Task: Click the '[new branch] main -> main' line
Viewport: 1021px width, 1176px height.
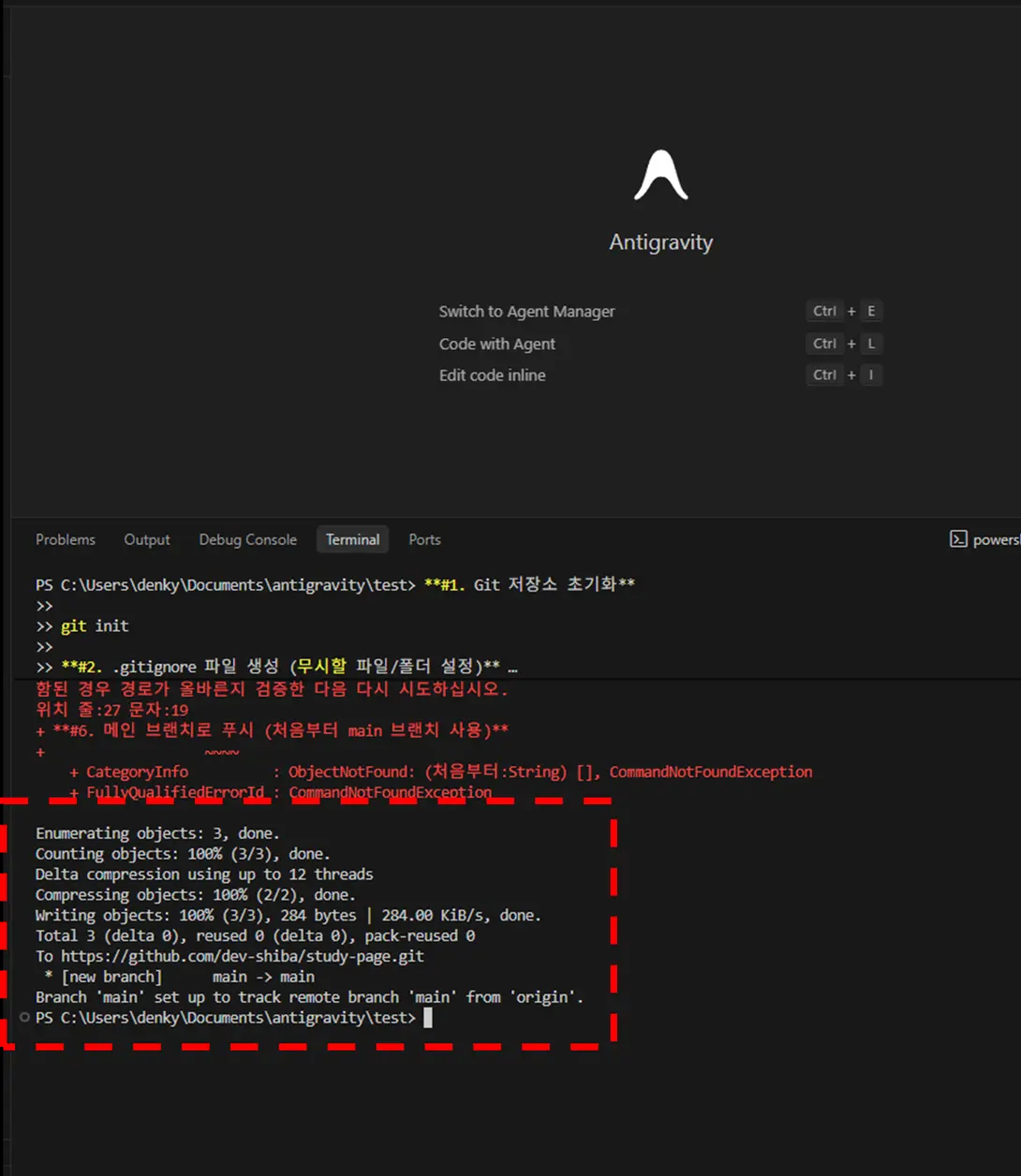Action: tap(180, 977)
